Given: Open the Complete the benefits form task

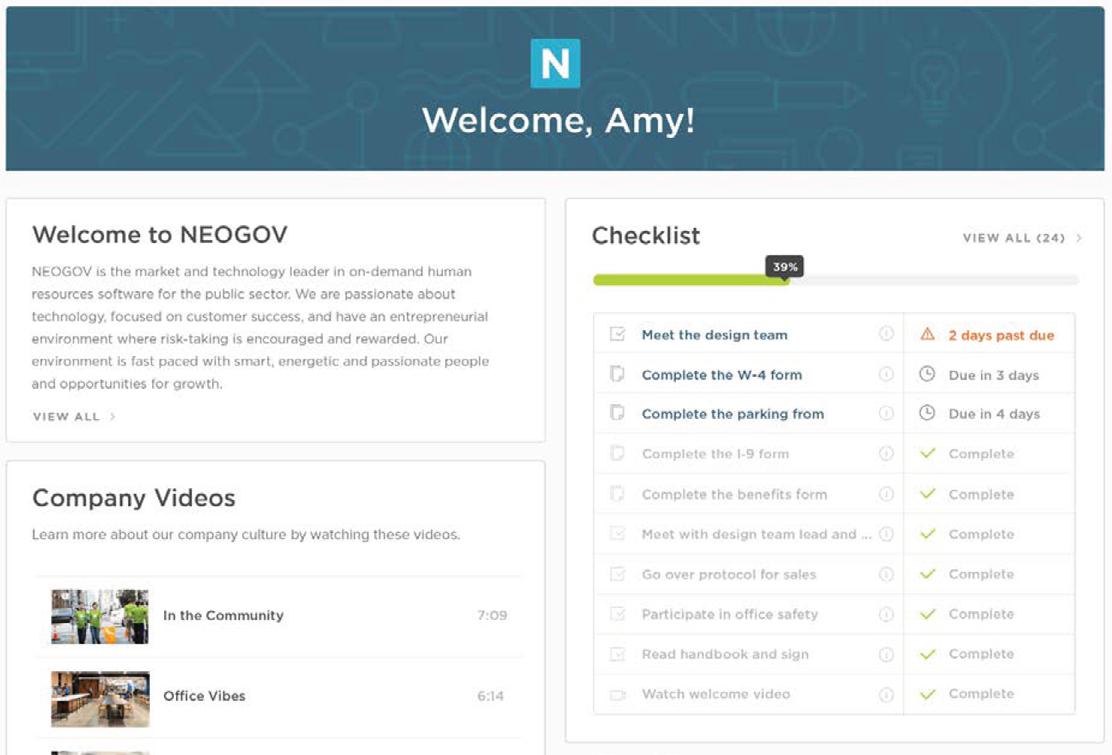Looking at the screenshot, I should coord(734,494).
